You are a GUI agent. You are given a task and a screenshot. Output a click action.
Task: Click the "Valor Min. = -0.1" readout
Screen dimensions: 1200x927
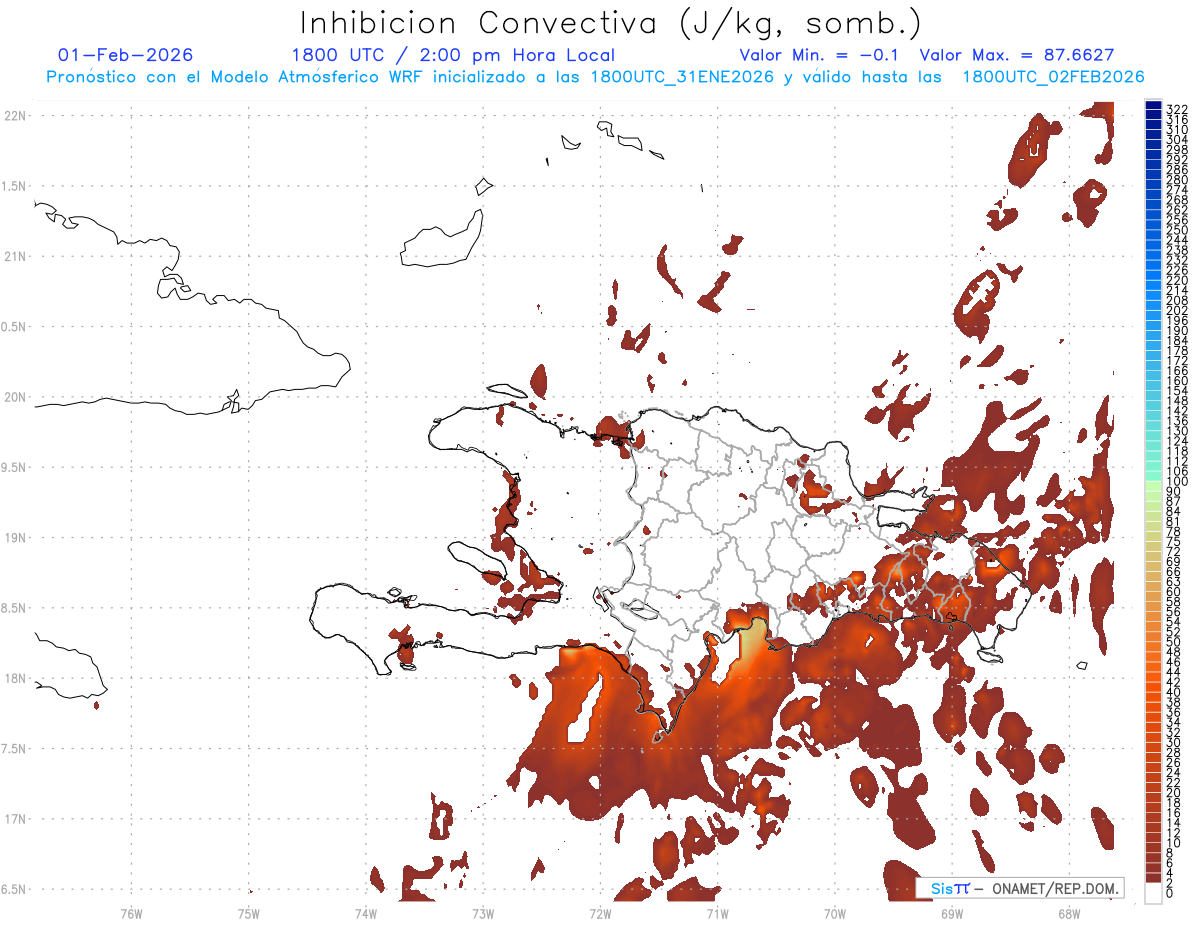pyautogui.click(x=820, y=55)
